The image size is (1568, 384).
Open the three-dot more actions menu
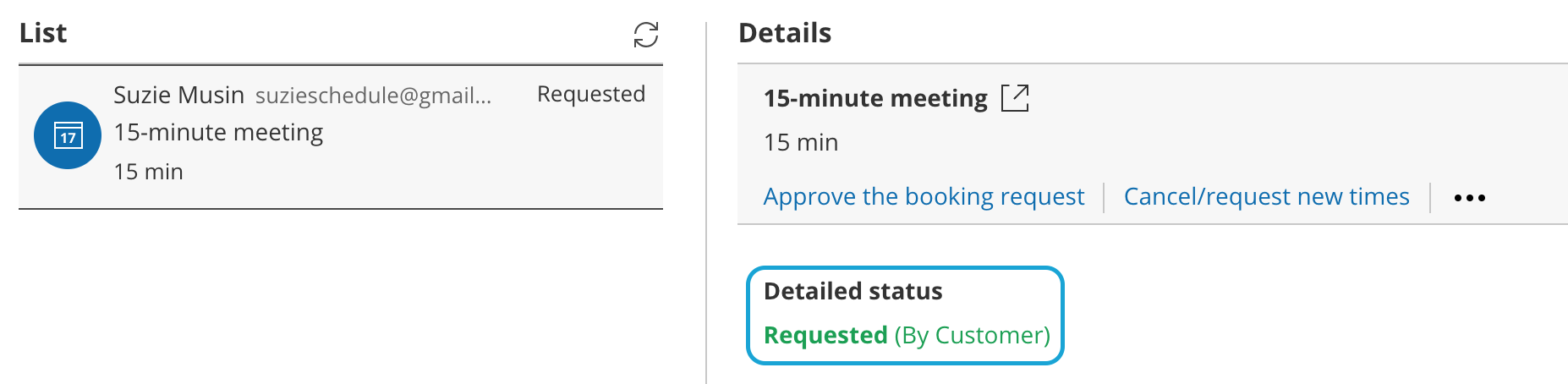(1469, 198)
